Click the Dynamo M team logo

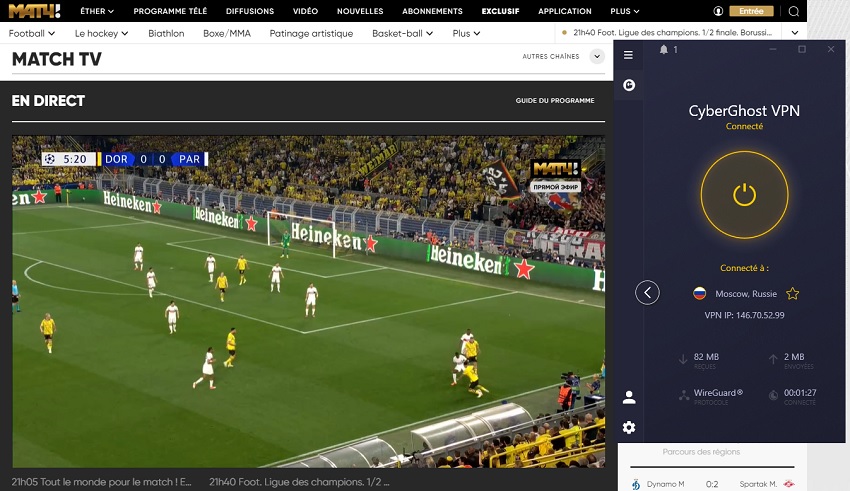[636, 484]
